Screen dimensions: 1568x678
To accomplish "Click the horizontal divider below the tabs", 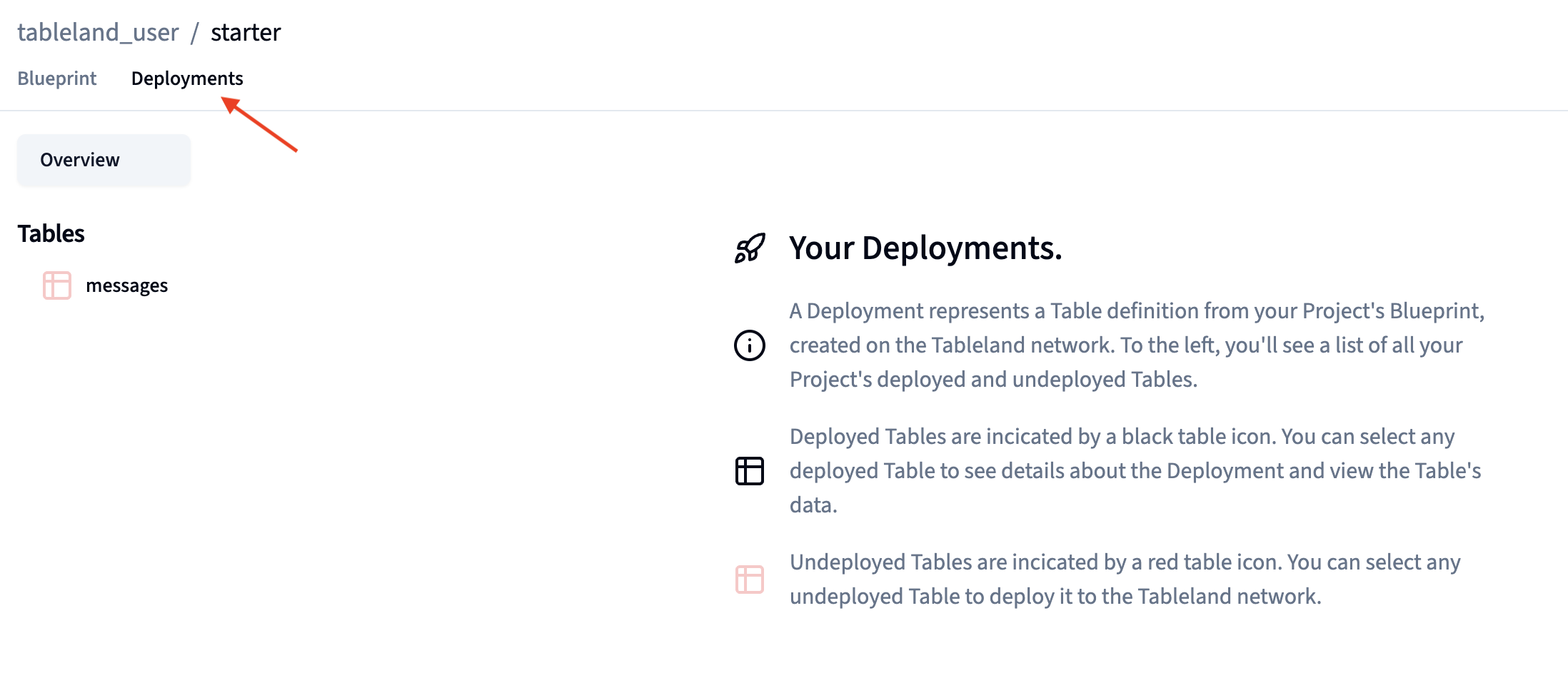I will tap(857, 111).
